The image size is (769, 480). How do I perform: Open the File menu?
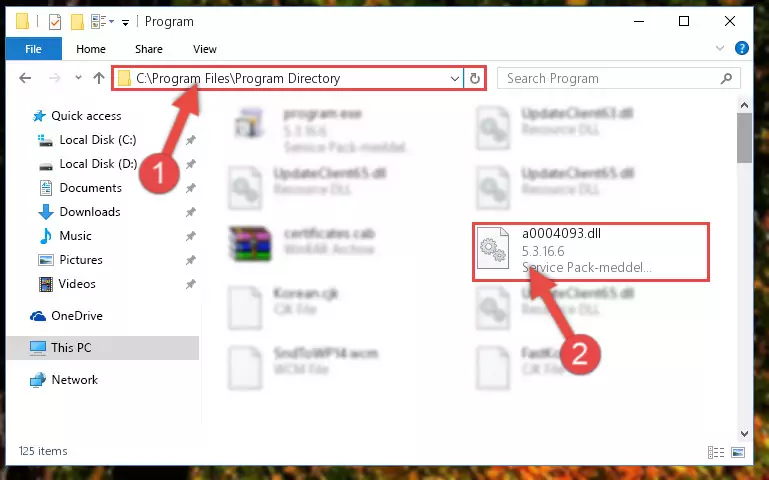[33, 49]
